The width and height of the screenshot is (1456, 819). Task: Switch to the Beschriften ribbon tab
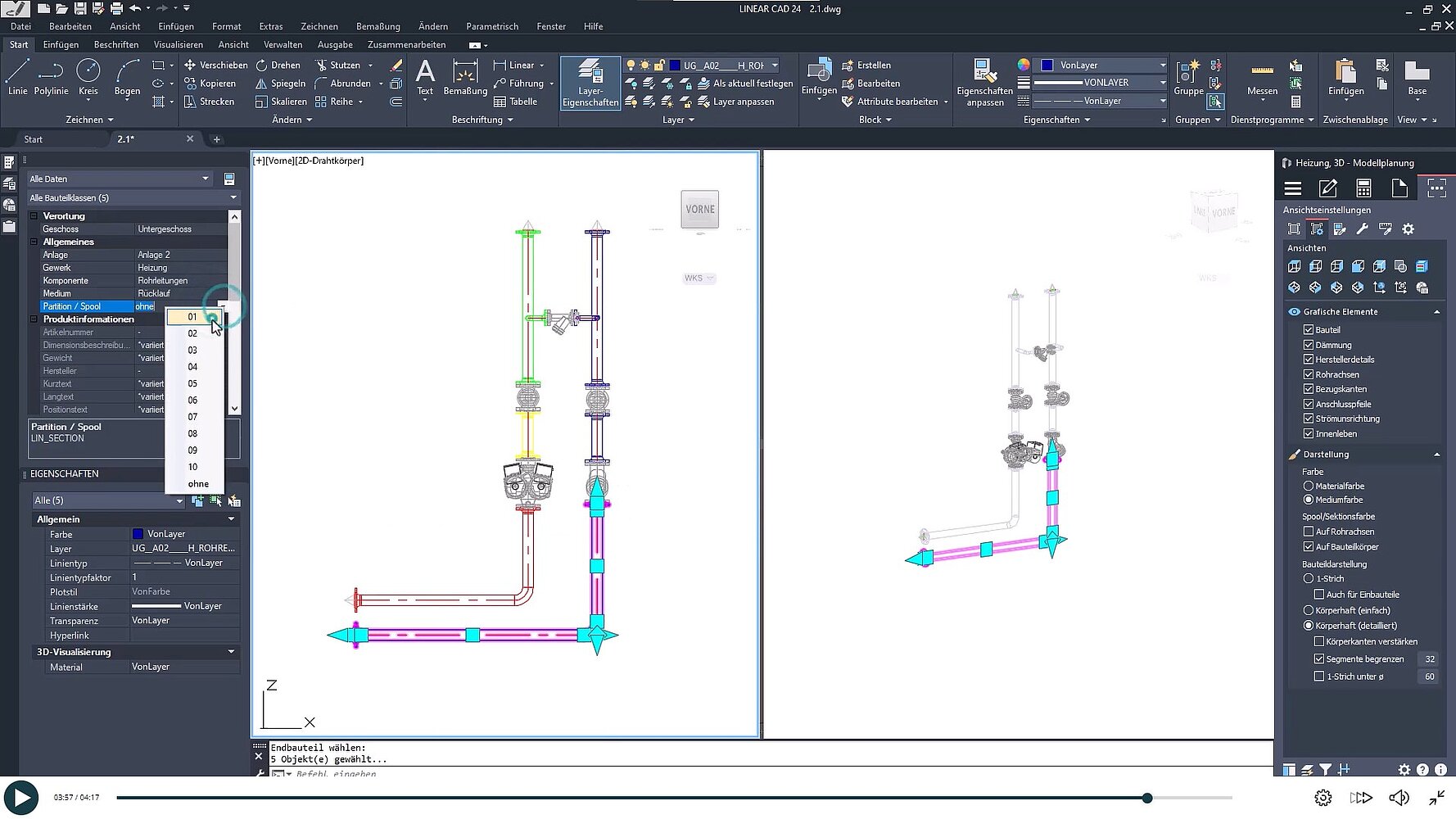click(x=115, y=45)
